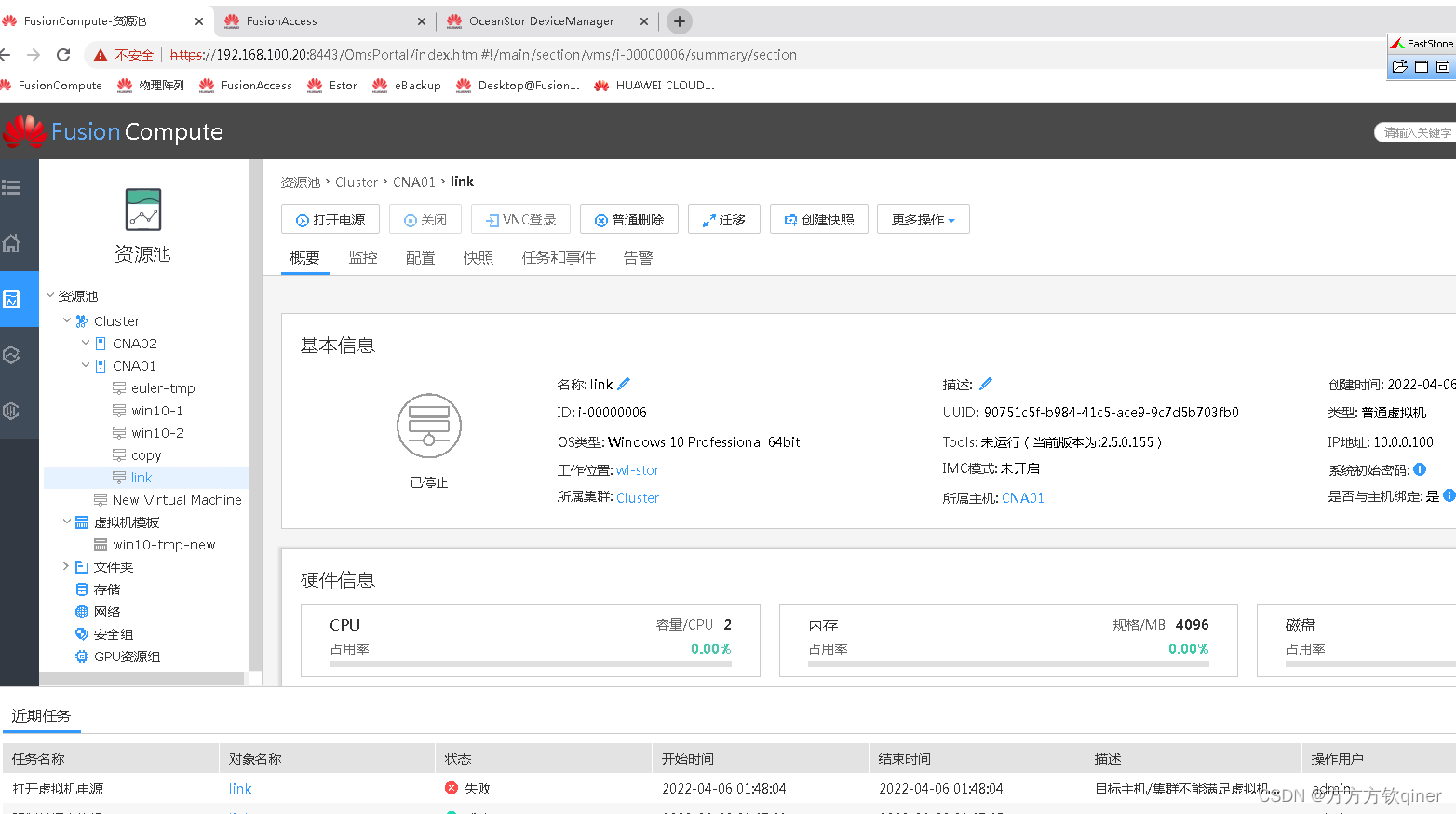Collapse the 虚拟机模板 tree node
Viewport: 1456px width, 814px height.
point(67,522)
